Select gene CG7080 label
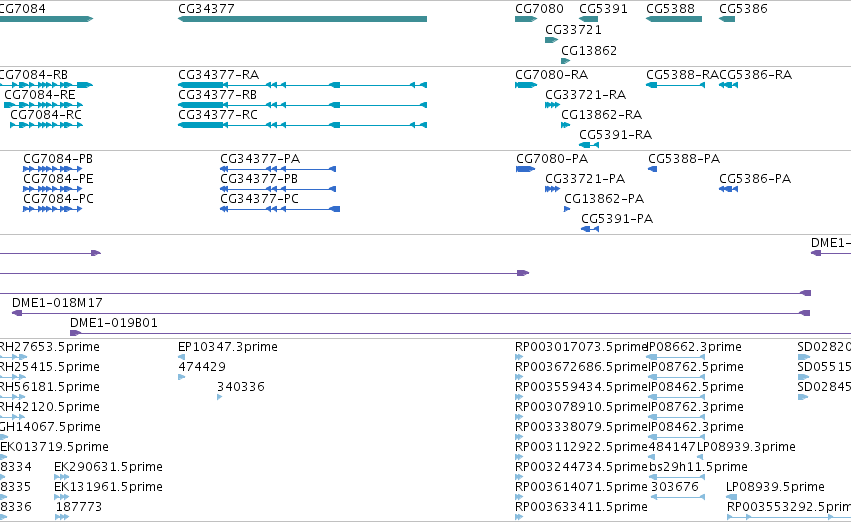851x522 pixels. tap(539, 9)
